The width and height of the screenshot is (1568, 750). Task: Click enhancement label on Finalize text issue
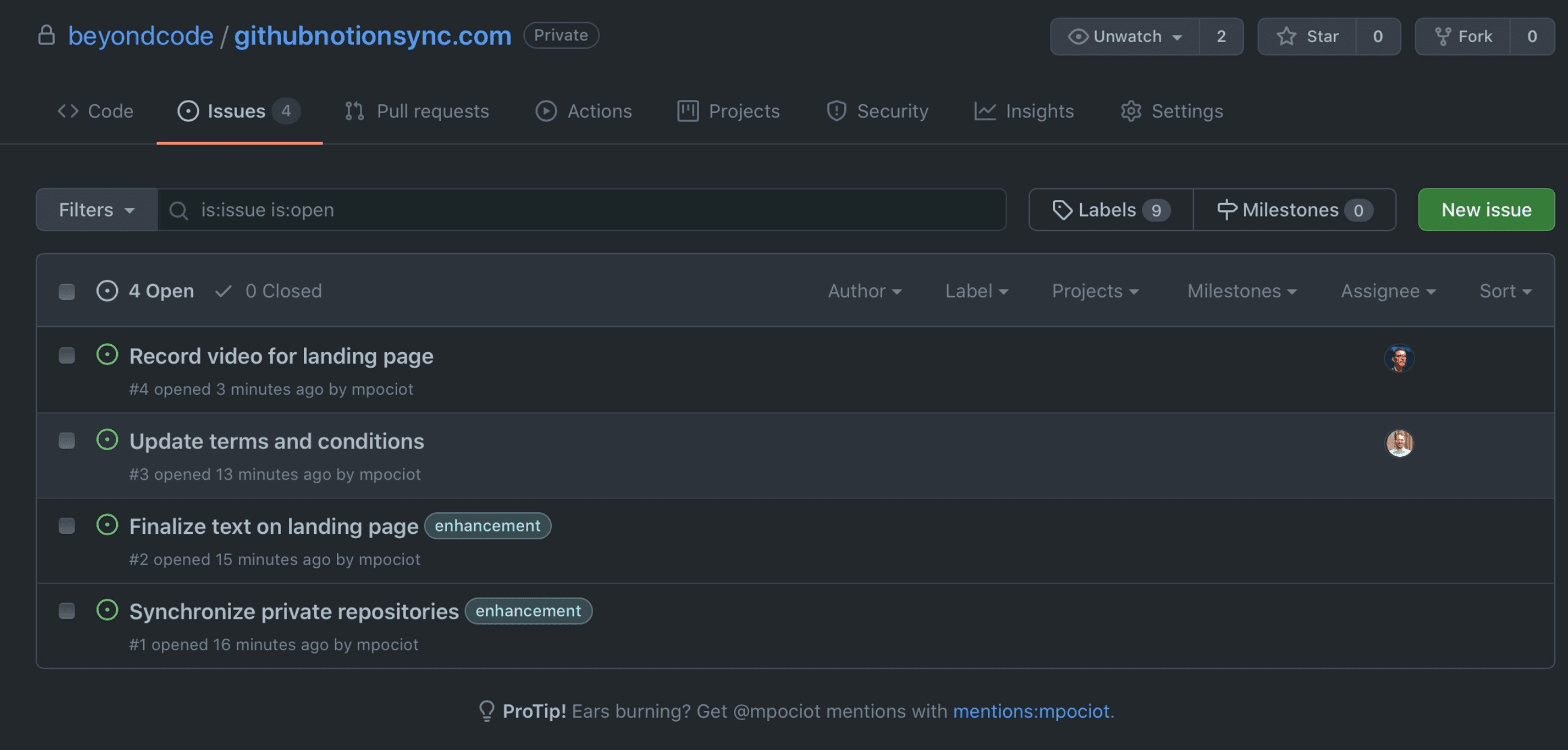pyautogui.click(x=487, y=525)
